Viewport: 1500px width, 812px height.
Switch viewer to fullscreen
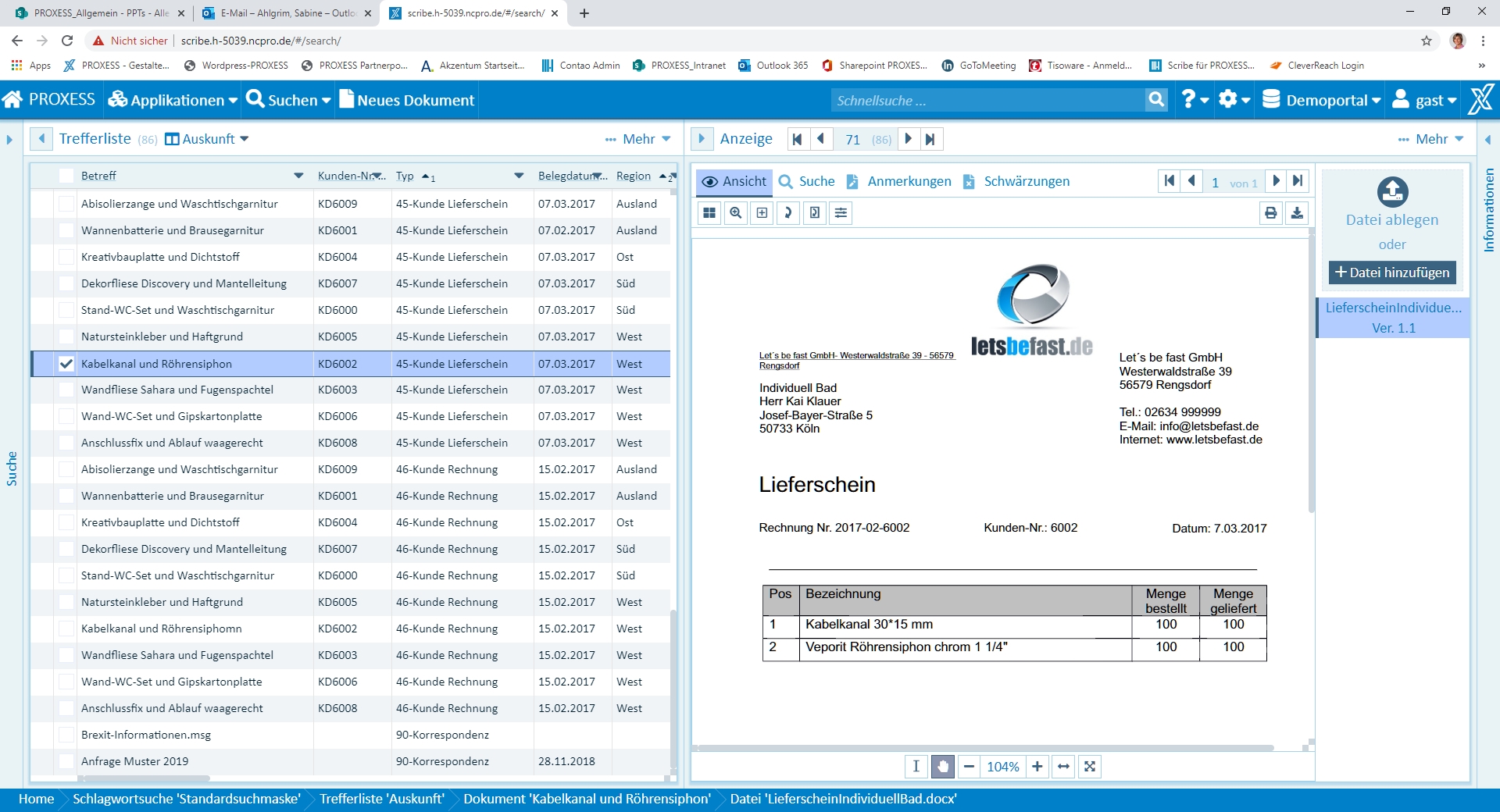pos(1090,767)
